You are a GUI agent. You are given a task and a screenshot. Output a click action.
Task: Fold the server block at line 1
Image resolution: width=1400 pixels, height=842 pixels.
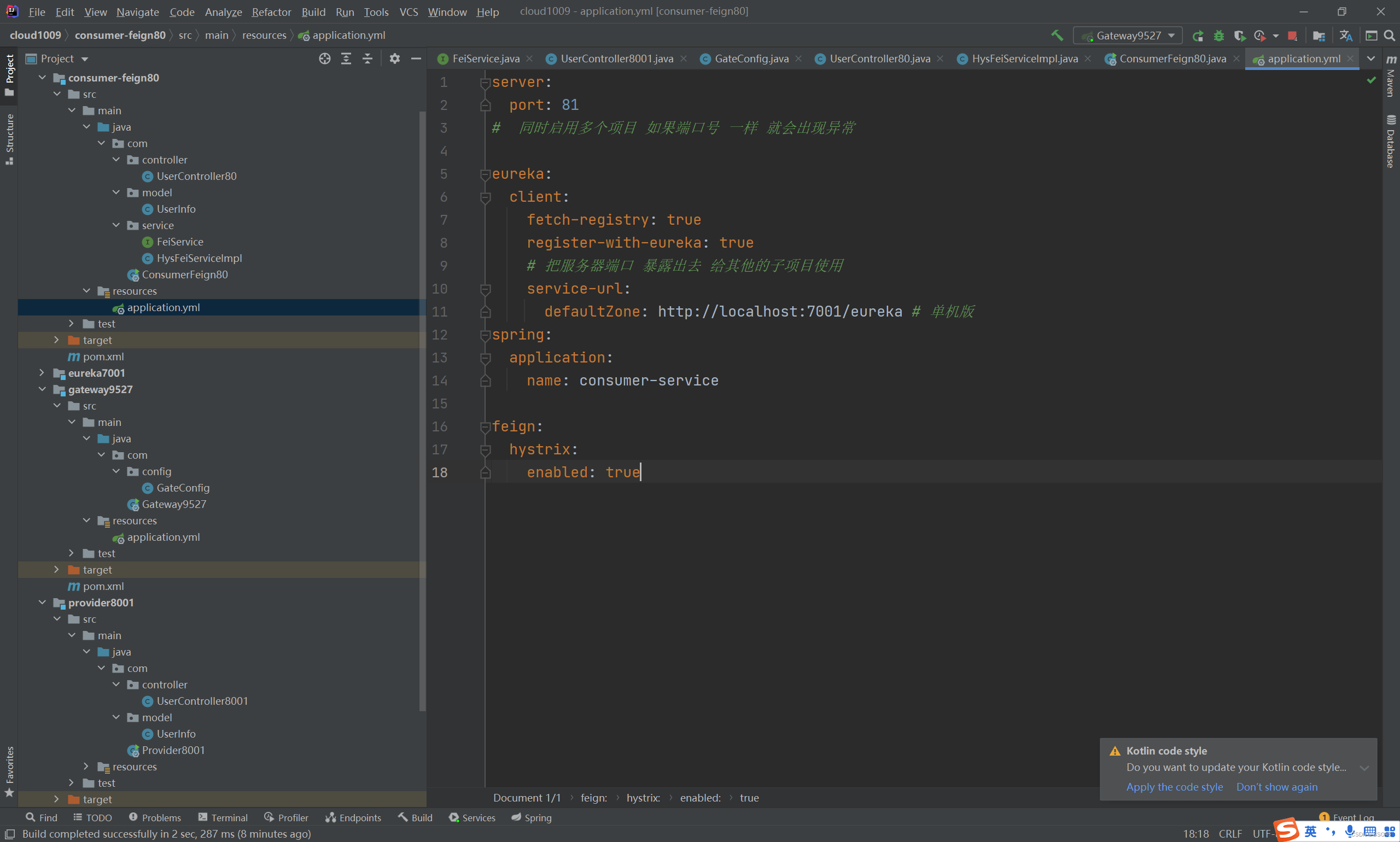pyautogui.click(x=485, y=83)
